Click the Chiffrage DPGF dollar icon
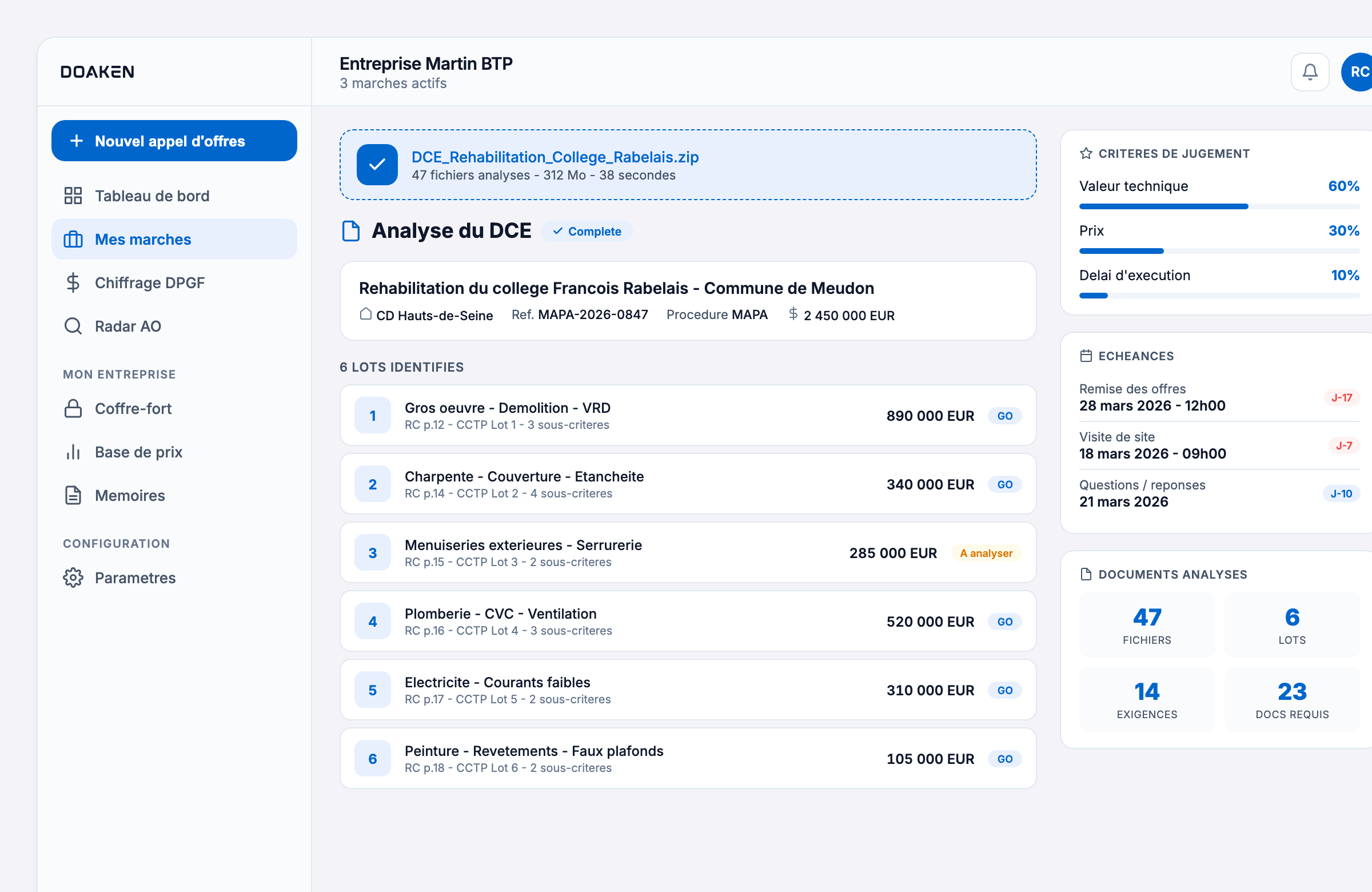Screen dimensions: 1372x892 click(73, 282)
